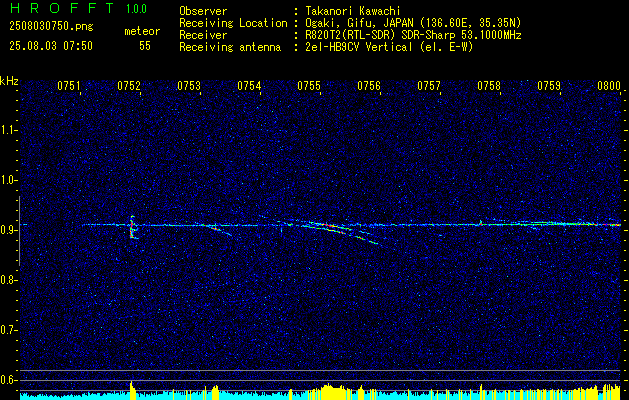The image size is (629, 400).
Task: Click the date stamp 25.08.03 07:50
Action: point(51,46)
